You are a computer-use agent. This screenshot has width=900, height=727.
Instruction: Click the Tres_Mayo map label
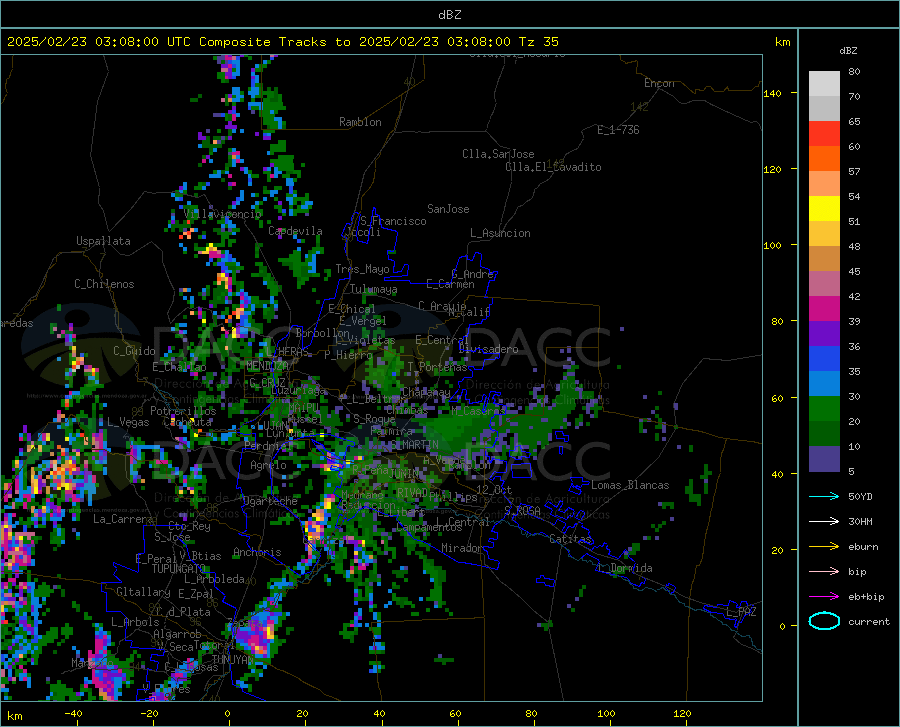coord(362,269)
